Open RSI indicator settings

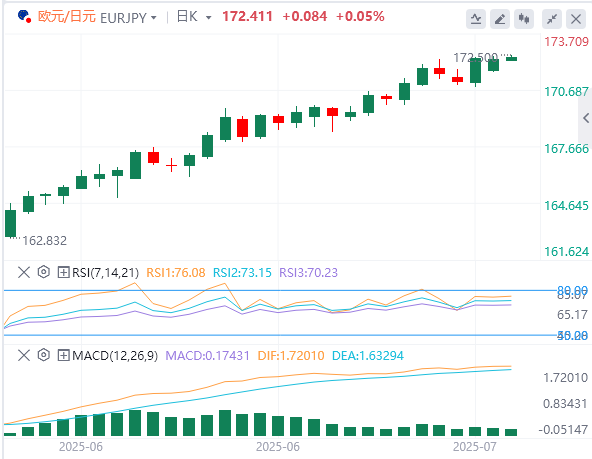[x=44, y=272]
